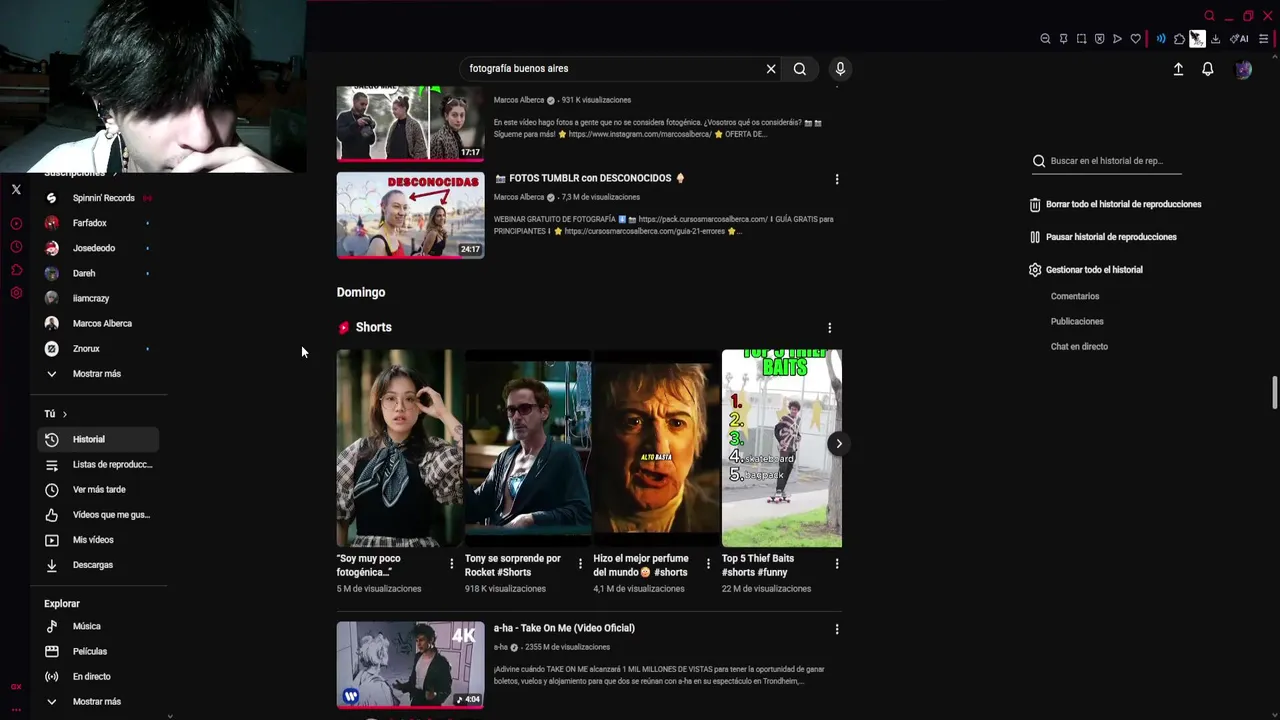Expand subscriptions with Mostrar más
Image resolution: width=1280 pixels, height=720 pixels.
click(x=98, y=373)
